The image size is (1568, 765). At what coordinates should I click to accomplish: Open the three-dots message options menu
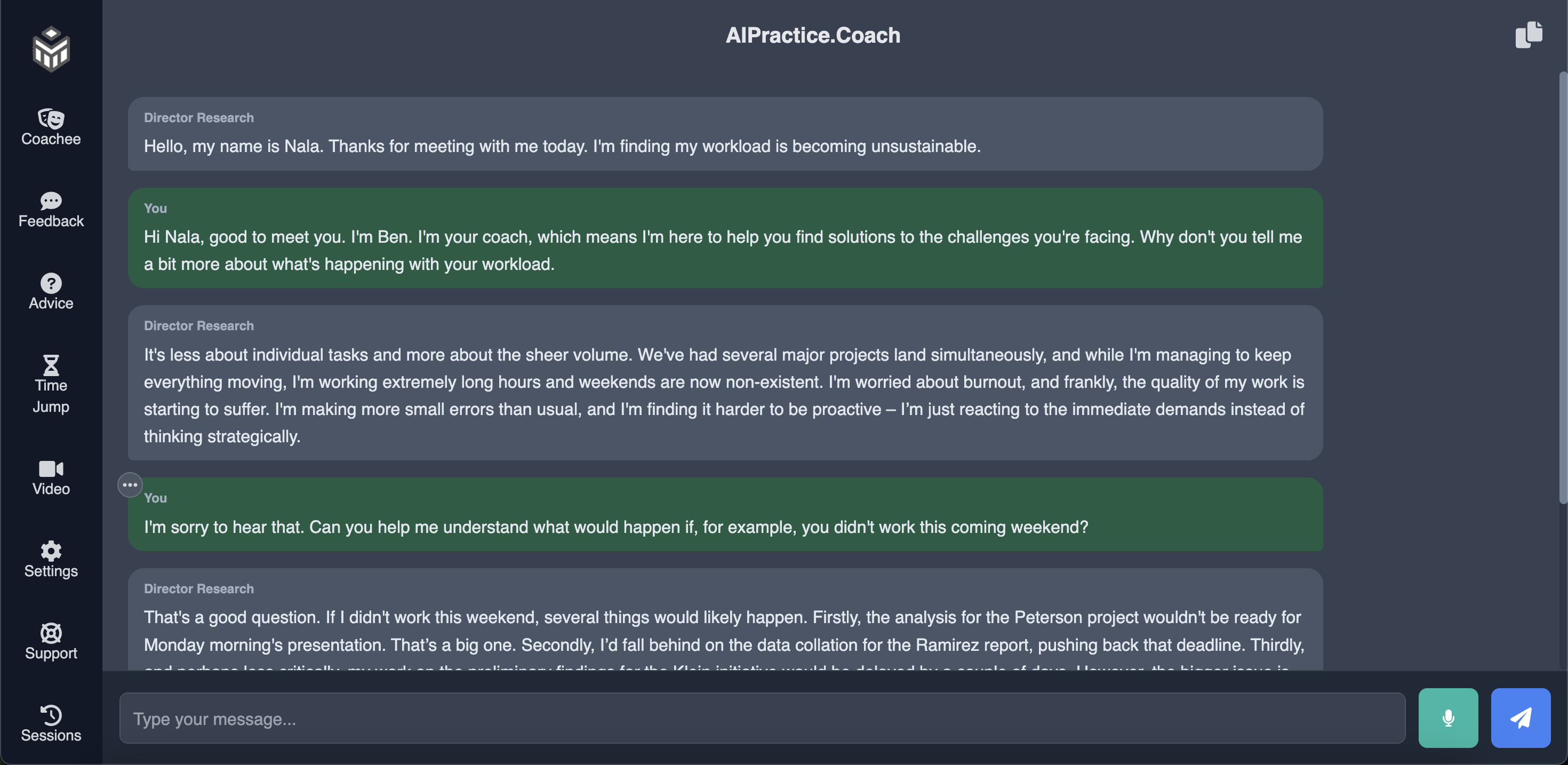[x=130, y=485]
